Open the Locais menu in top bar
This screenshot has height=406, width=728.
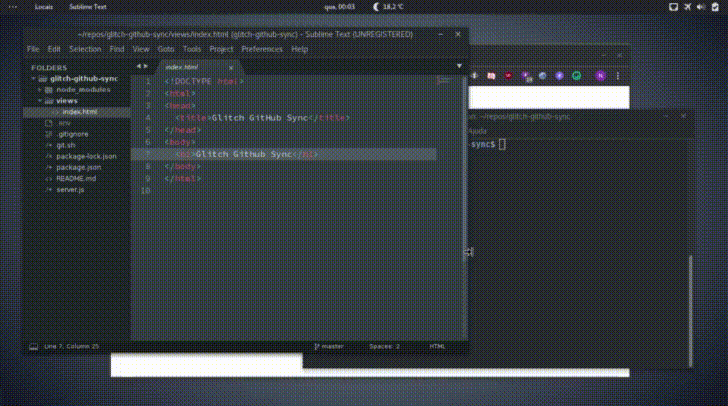(44, 7)
